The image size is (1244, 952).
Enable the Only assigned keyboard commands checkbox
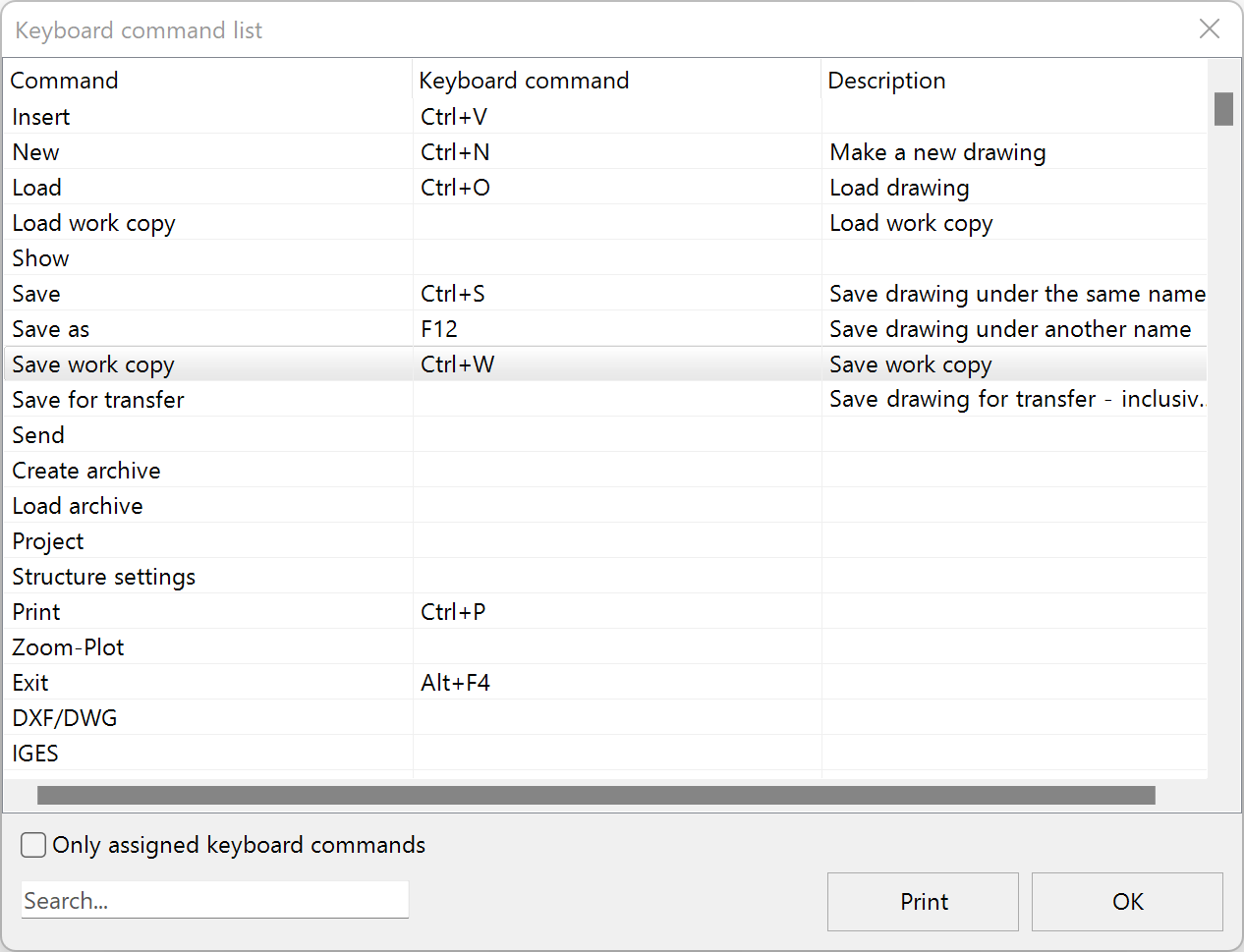pyautogui.click(x=32, y=845)
